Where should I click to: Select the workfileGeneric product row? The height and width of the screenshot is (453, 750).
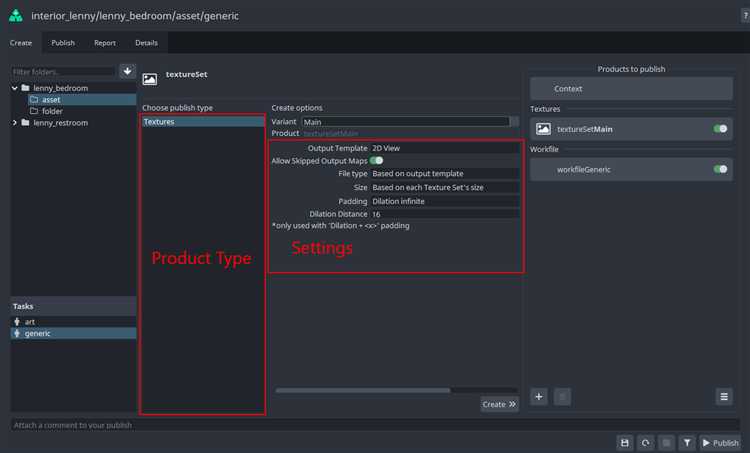[631, 169]
